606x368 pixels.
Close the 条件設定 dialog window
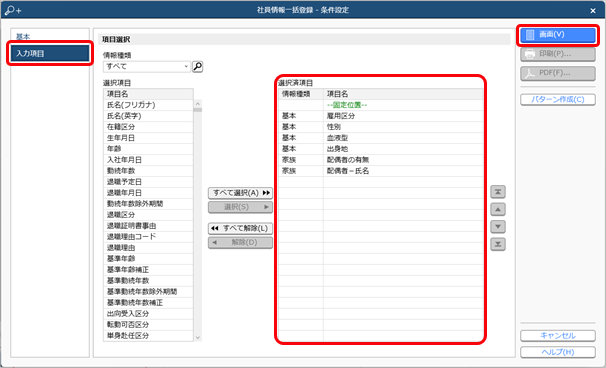click(593, 11)
